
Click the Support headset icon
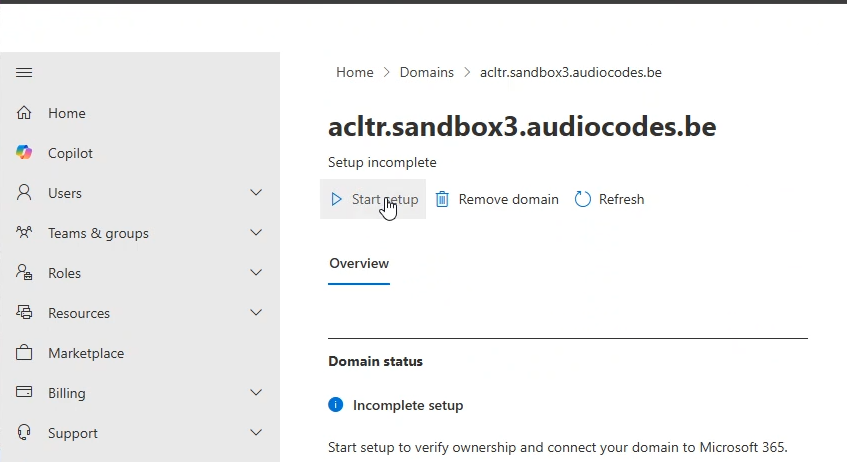click(24, 433)
